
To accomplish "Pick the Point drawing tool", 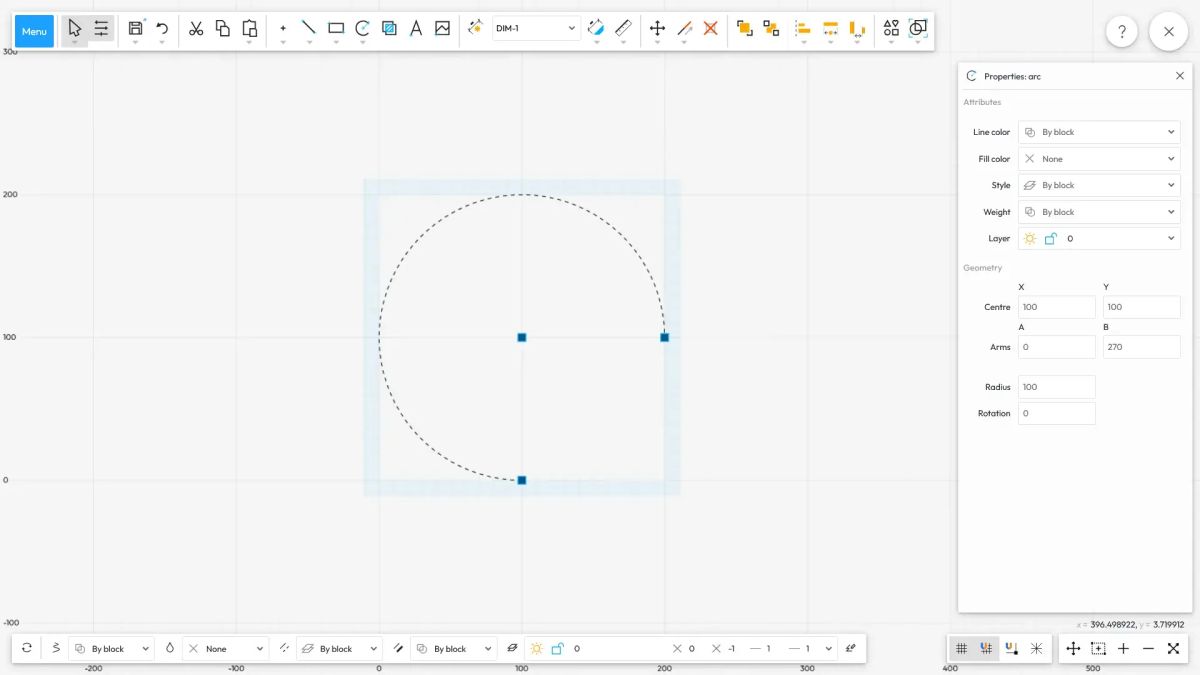I will tap(283, 28).
